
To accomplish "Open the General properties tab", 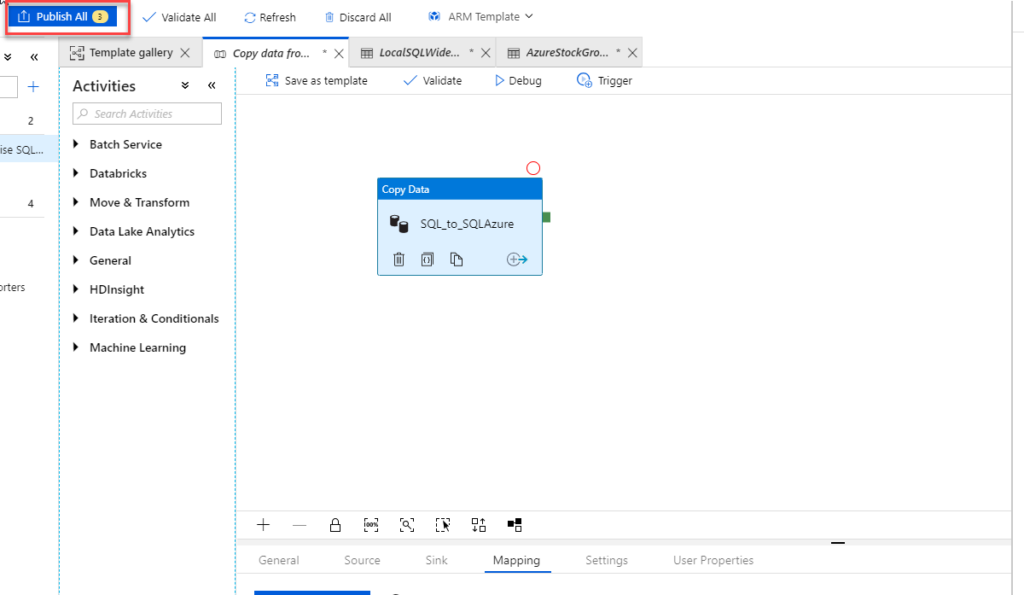I will (279, 560).
